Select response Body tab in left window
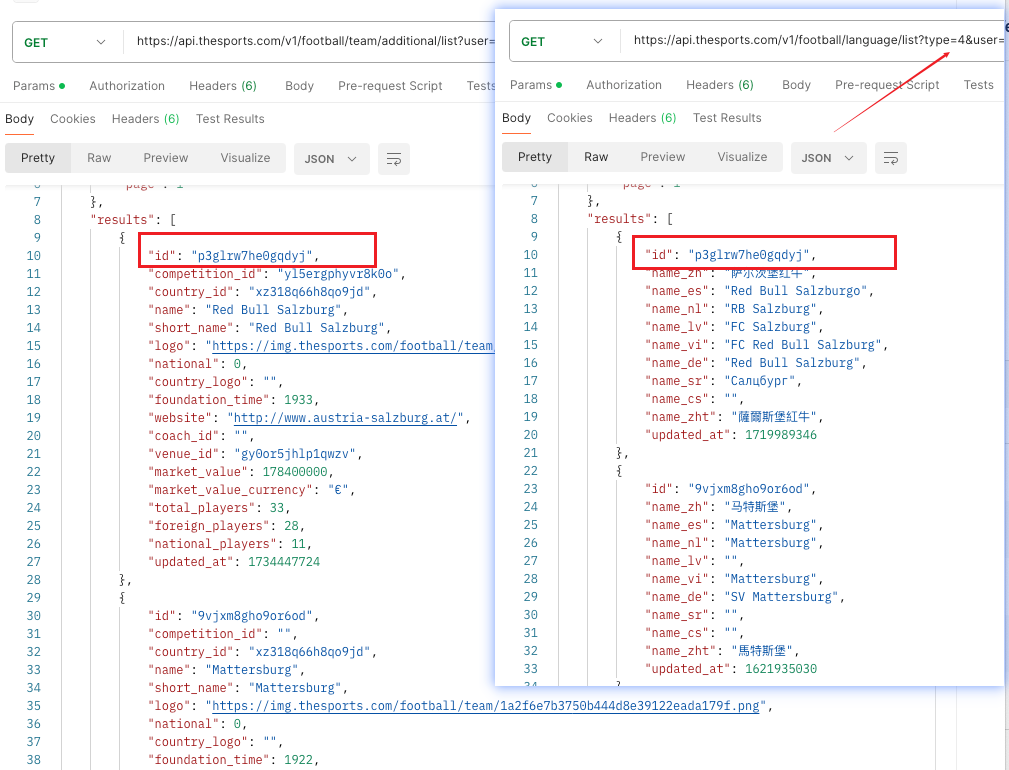The width and height of the screenshot is (1009, 770). [x=19, y=119]
